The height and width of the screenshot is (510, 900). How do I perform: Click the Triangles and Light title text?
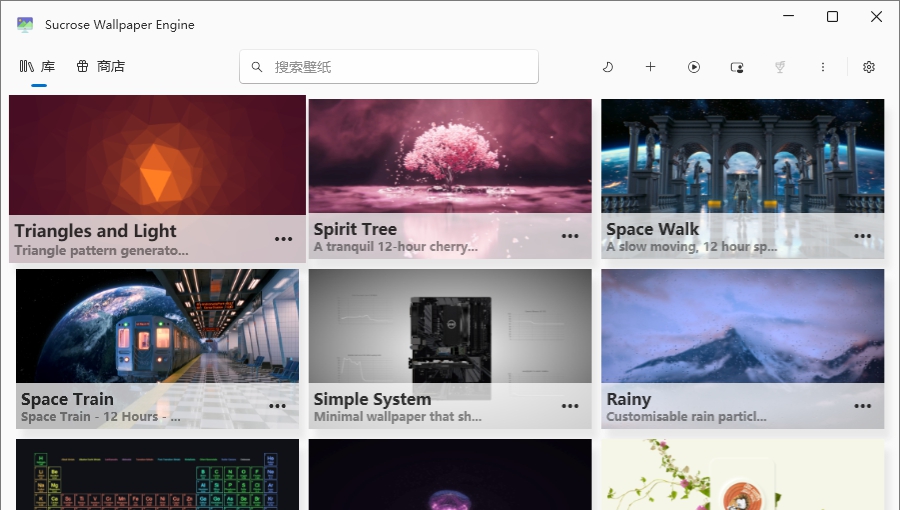(x=95, y=231)
